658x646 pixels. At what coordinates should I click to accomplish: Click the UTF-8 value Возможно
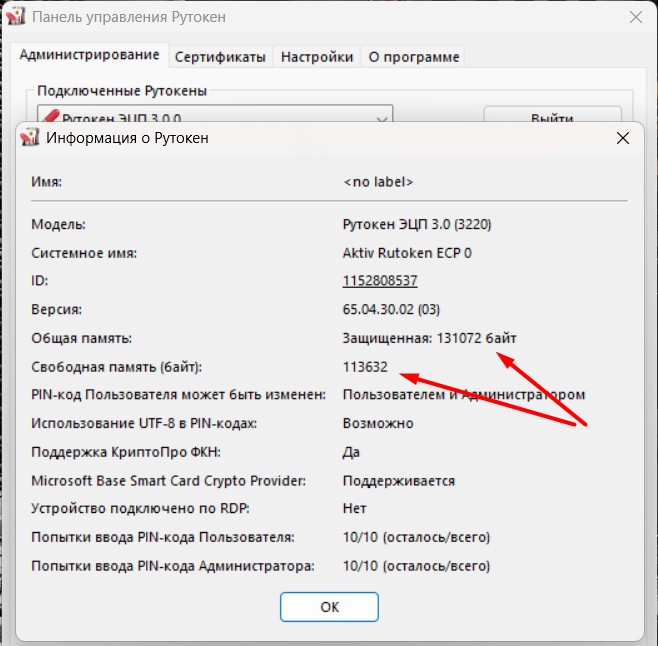[x=378, y=423]
